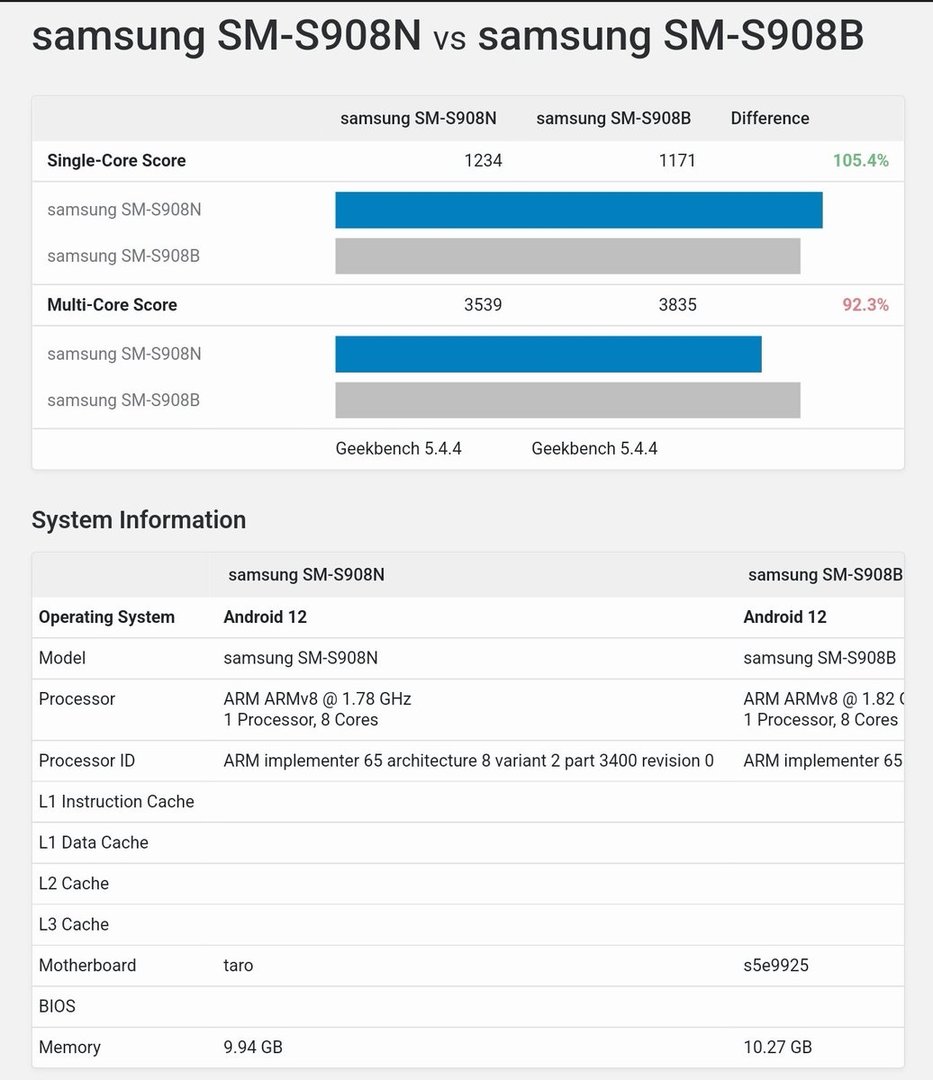Screen dimensions: 933x1080
Task: Click the Operating System row label
Action: tap(107, 617)
